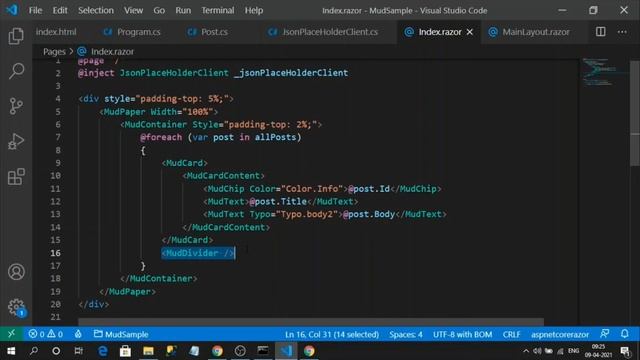Switch to the index.html tab
640x360 pixels.
click(56, 32)
